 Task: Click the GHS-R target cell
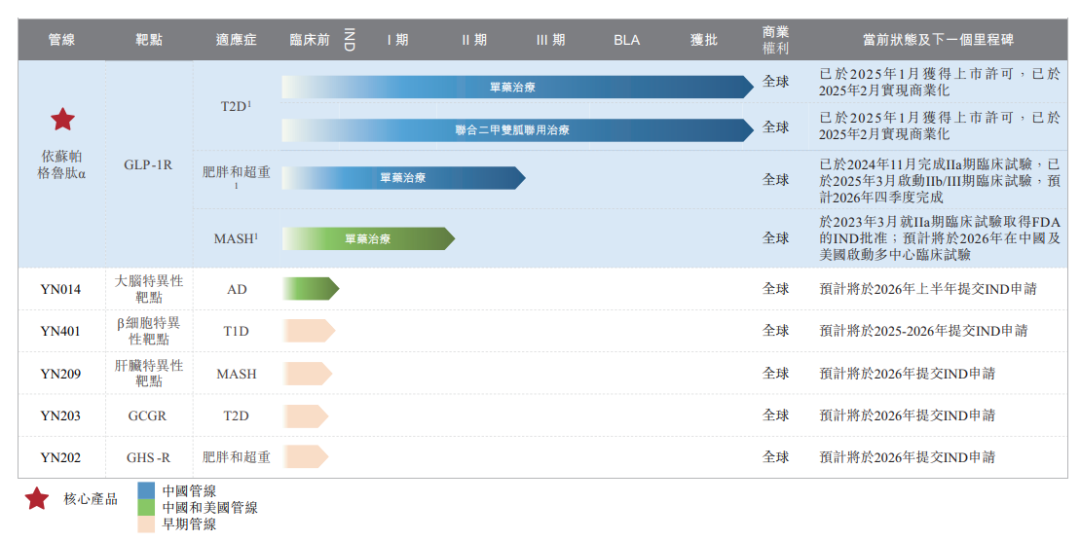coord(148,458)
